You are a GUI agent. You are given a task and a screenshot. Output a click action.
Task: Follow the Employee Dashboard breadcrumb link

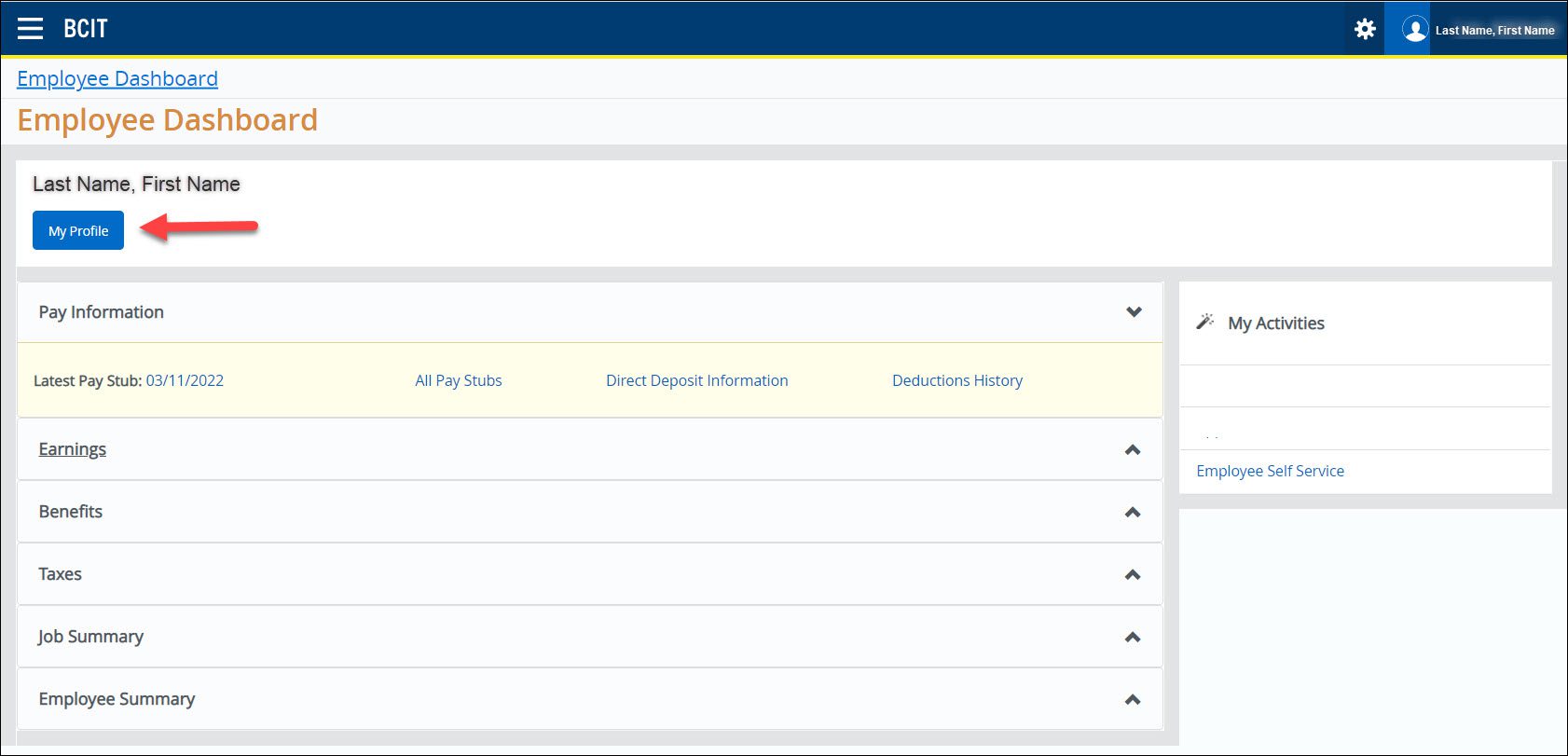click(117, 79)
